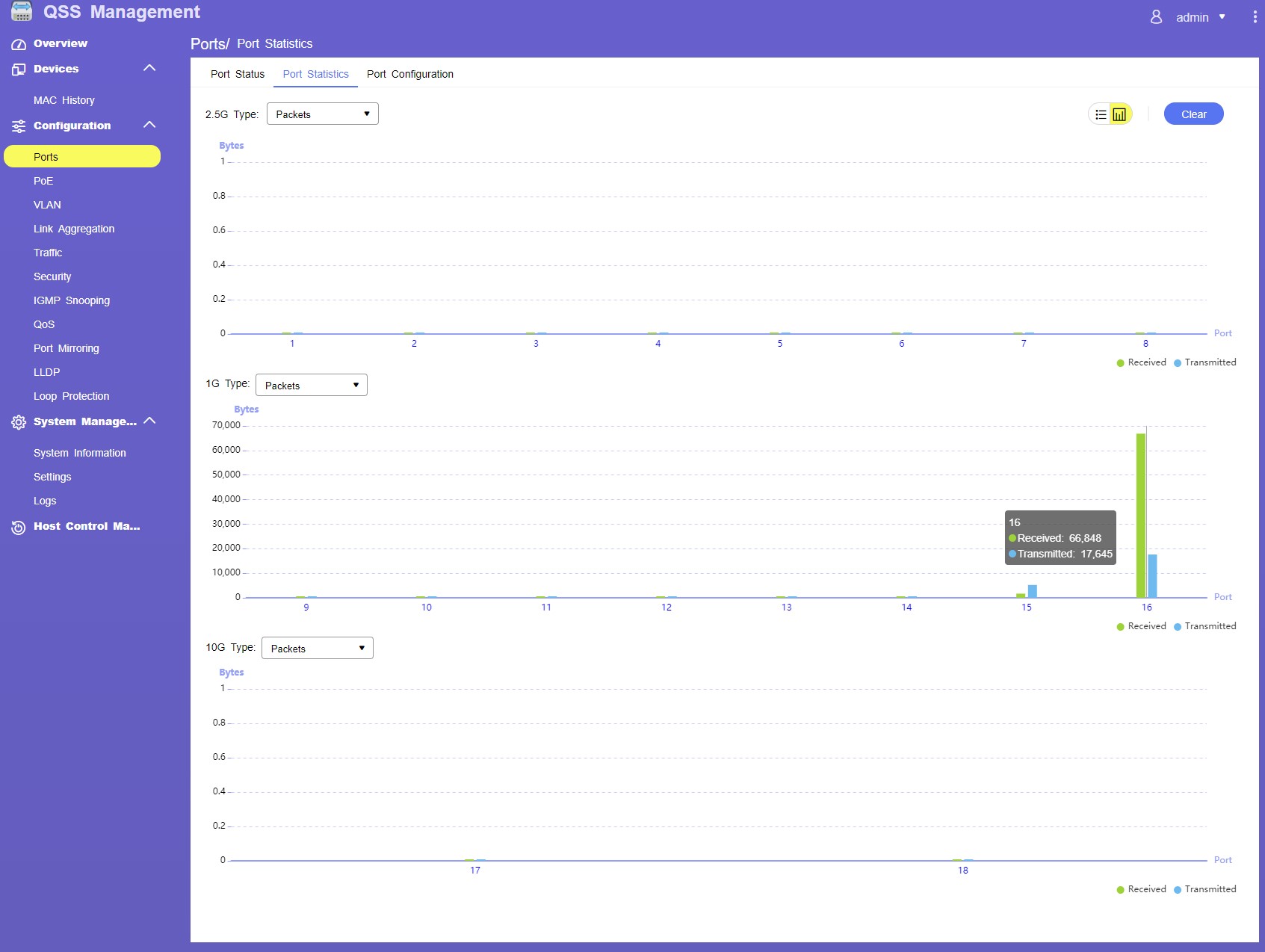Switch to list view of statistics
The image size is (1265, 952).
click(1101, 114)
